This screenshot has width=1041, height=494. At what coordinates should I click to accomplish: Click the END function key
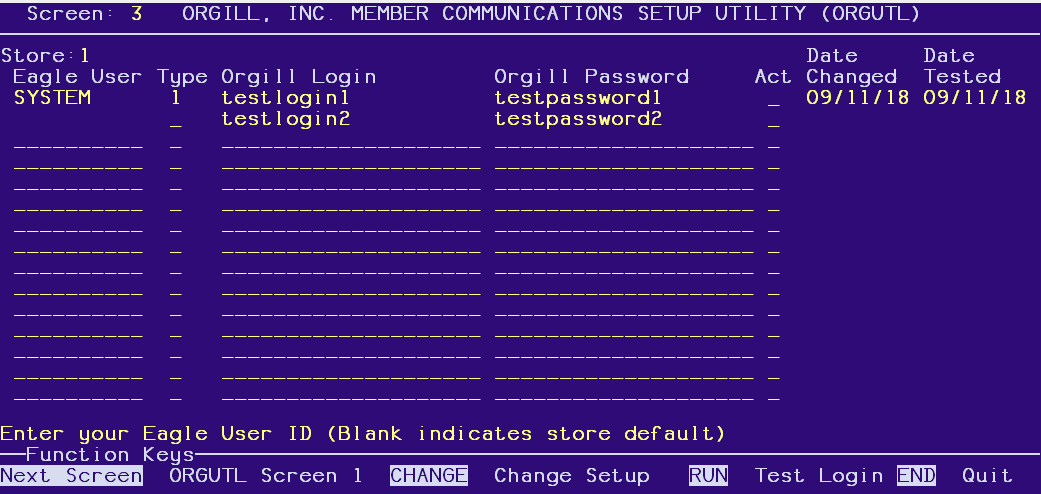coord(916,476)
